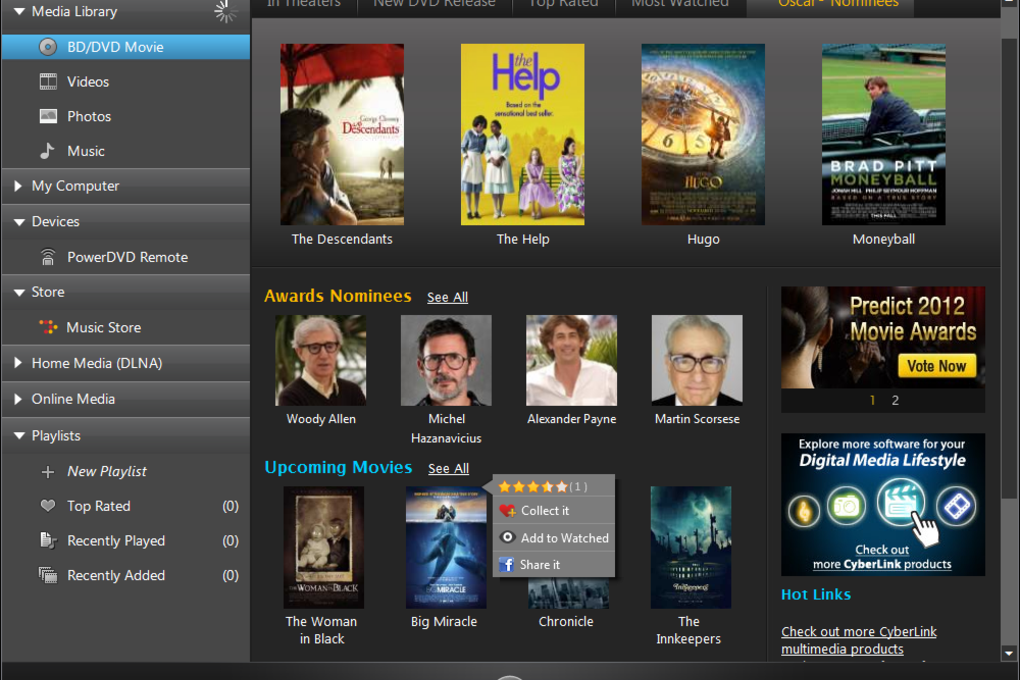Expand the Home Media (DLNA) section
Screen dimensions: 1020x680
pyautogui.click(x=18, y=362)
